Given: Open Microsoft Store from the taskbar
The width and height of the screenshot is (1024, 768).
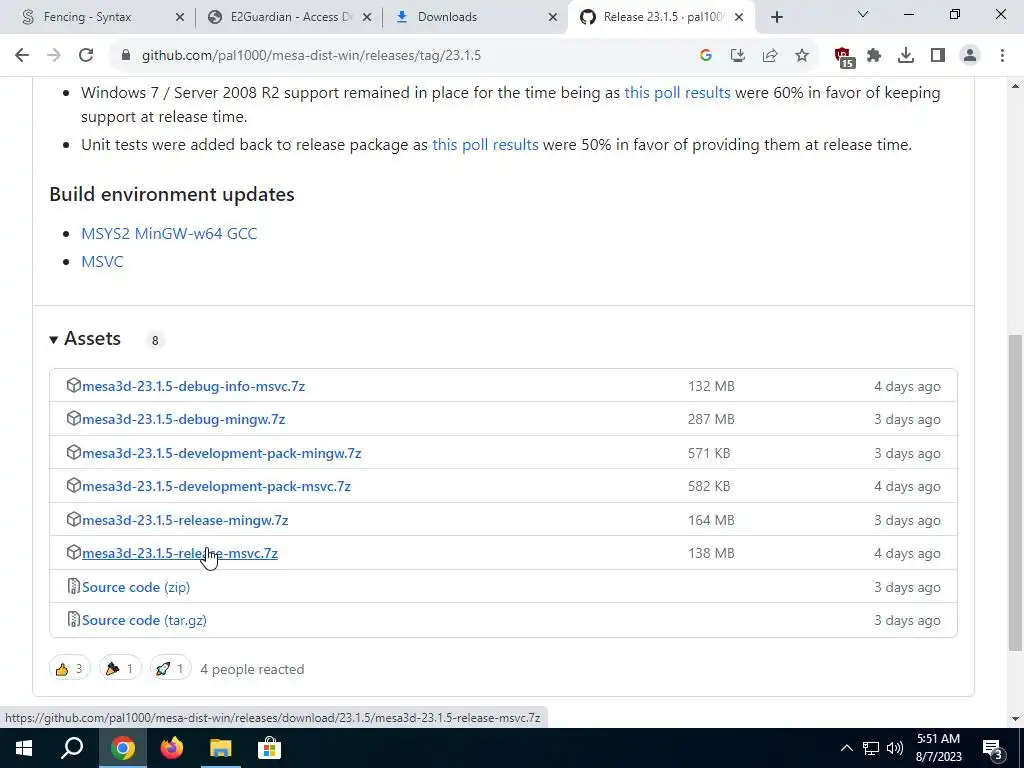Looking at the screenshot, I should pos(269,748).
